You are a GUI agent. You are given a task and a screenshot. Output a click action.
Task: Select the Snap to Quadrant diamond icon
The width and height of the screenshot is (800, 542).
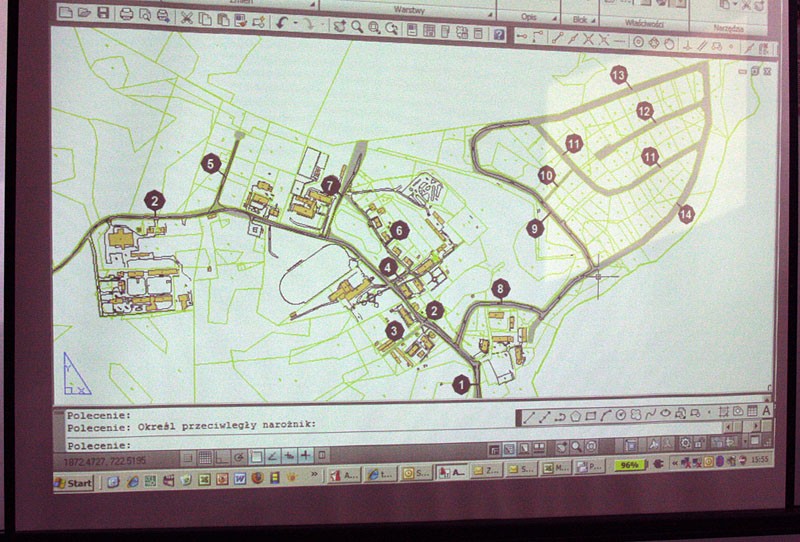pos(654,43)
